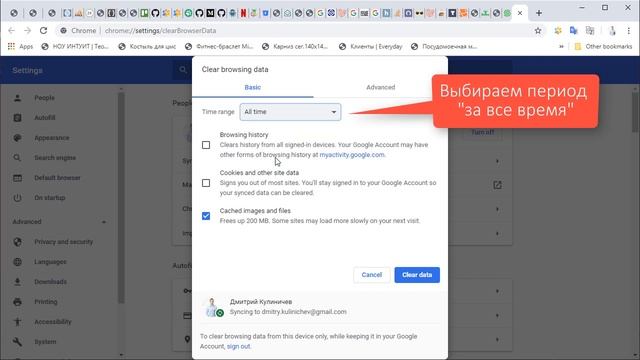Click the sign out link

pos(238,346)
